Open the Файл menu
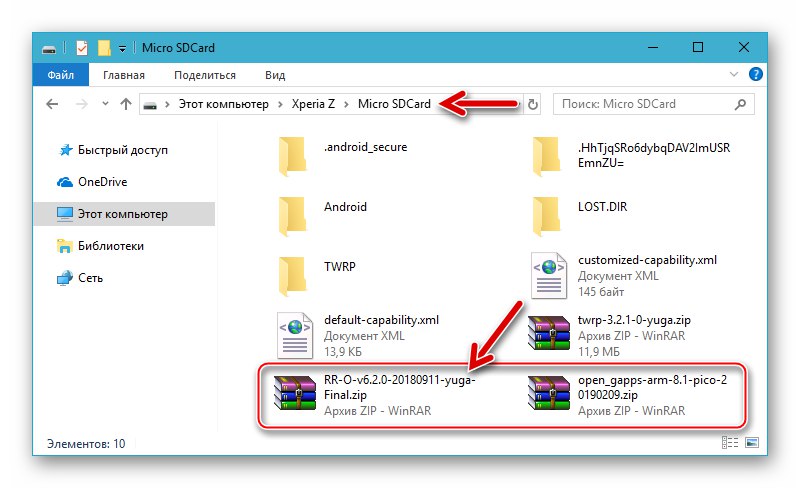This screenshot has width=800, height=488. 61,75
